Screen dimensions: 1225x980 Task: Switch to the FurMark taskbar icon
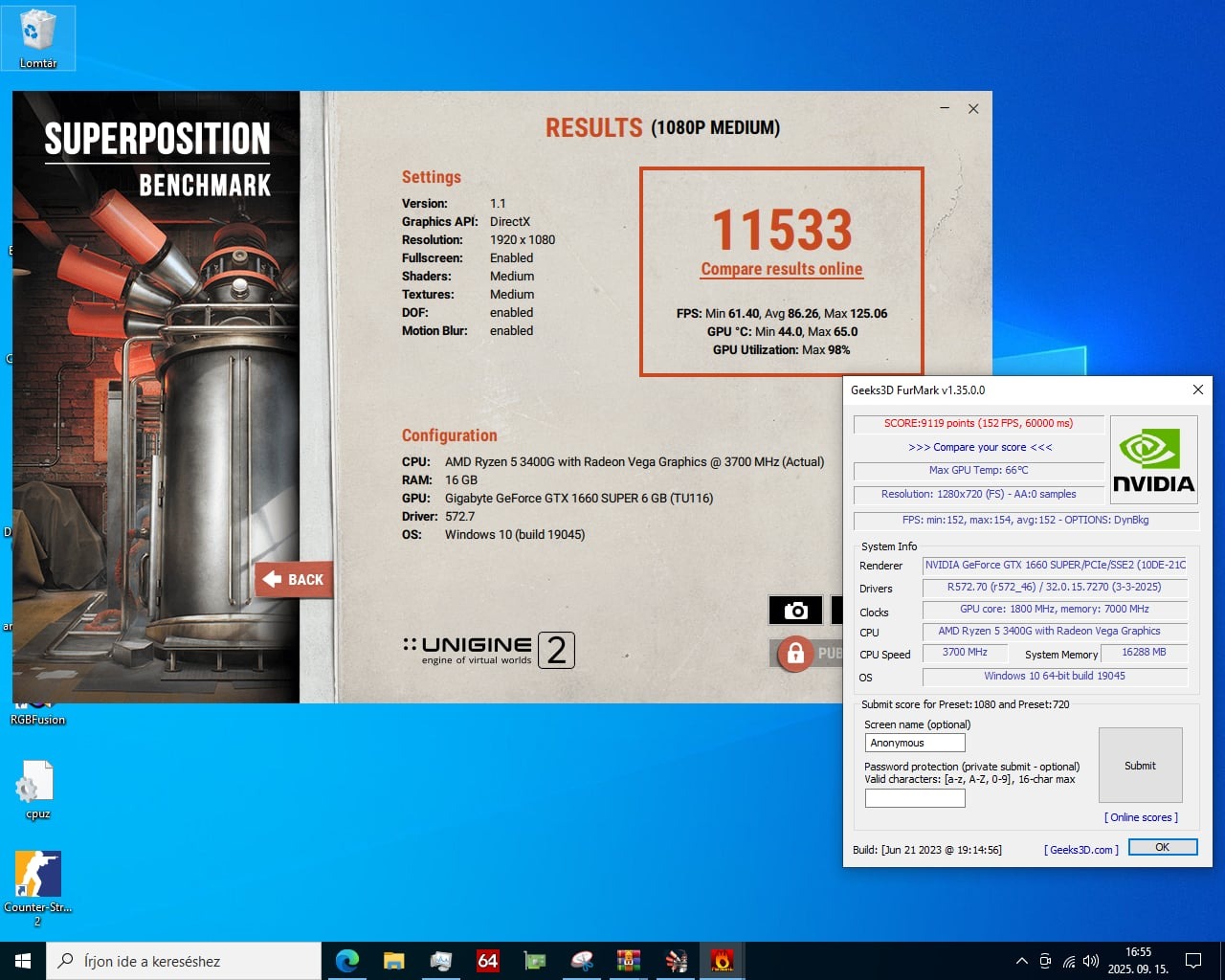723,961
